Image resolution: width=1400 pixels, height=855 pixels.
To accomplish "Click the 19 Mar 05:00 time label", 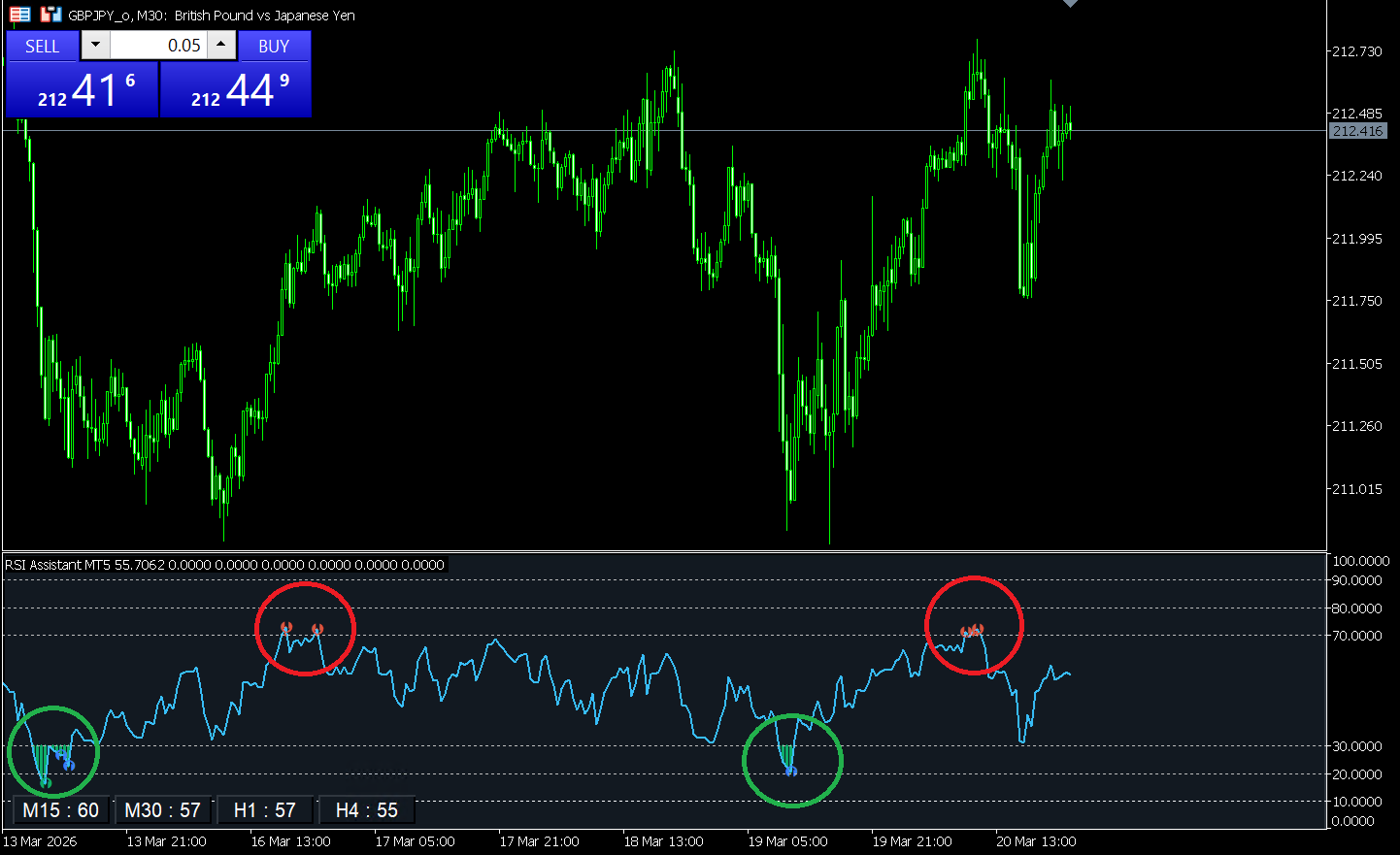I will click(x=787, y=841).
